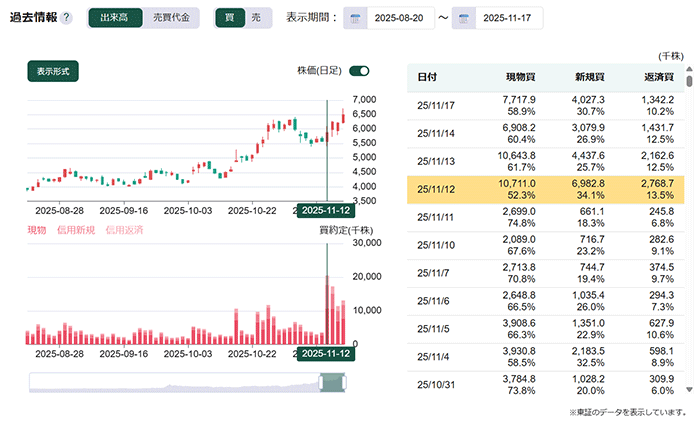Click the 627.9 返済買 value

(661, 323)
